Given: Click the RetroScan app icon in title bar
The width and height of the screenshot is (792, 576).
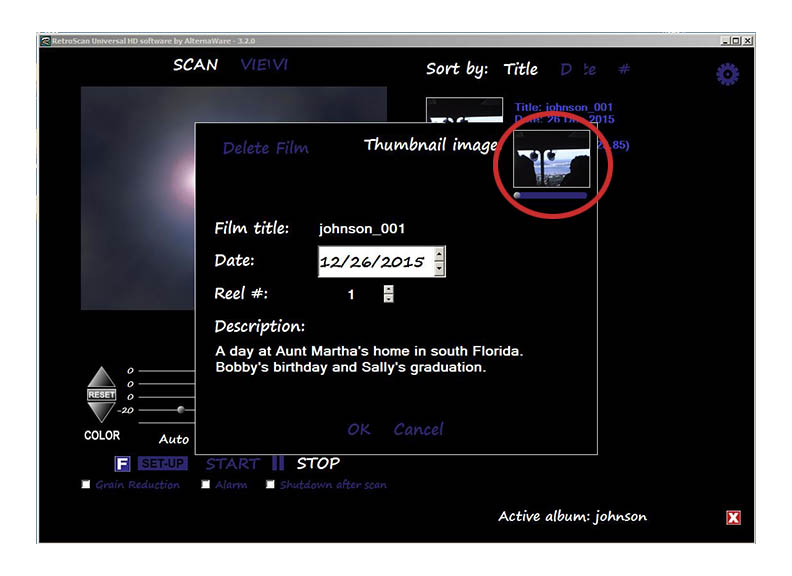Looking at the screenshot, I should point(45,41).
